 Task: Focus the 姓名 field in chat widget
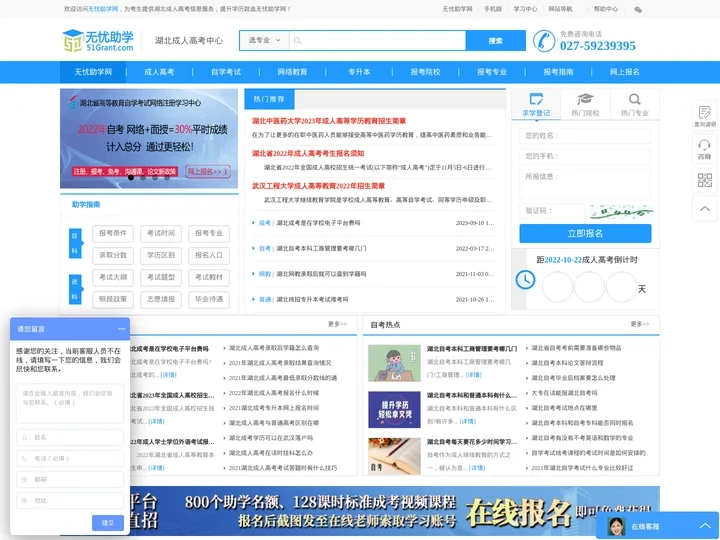tap(70, 438)
